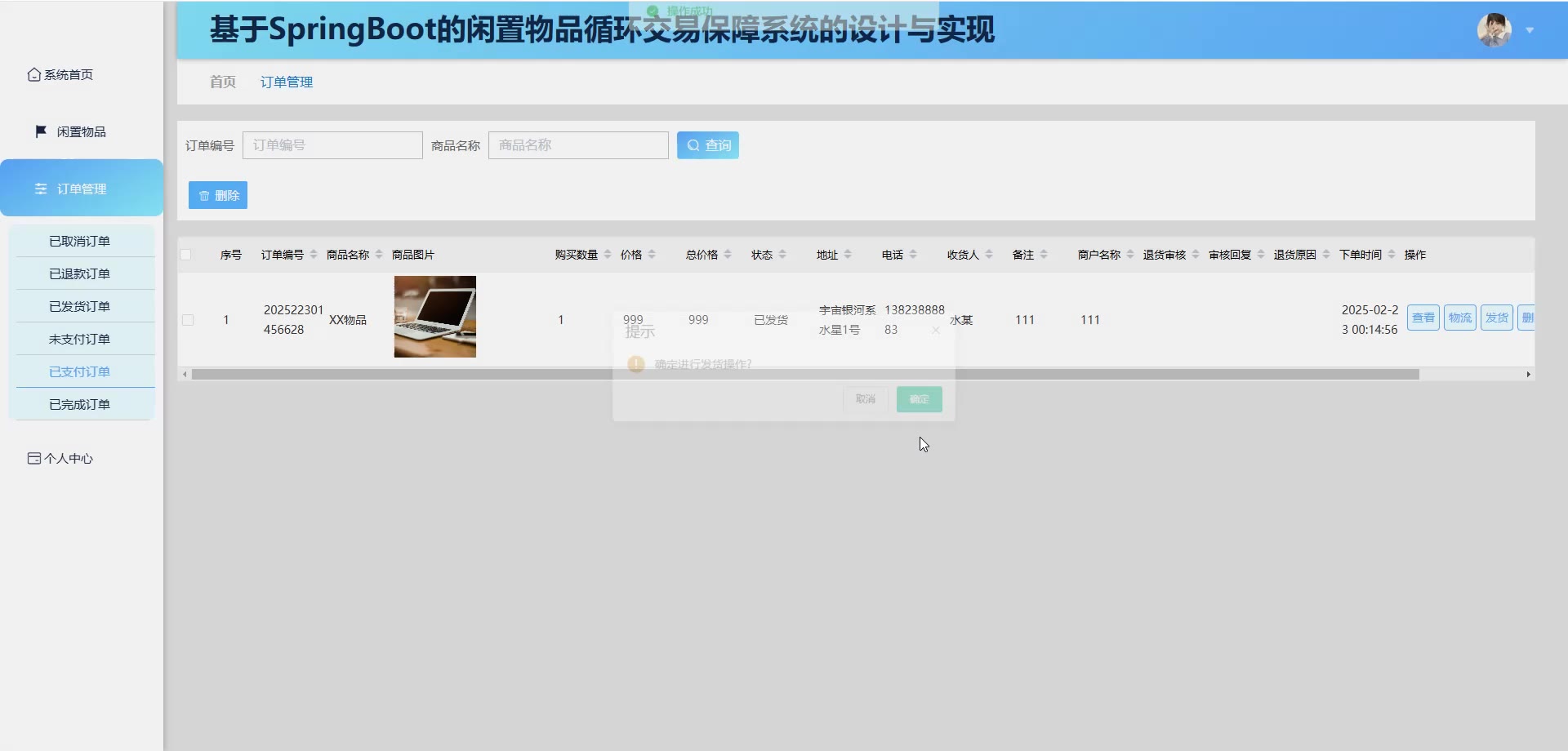Click the status column sort icon

coord(782,255)
